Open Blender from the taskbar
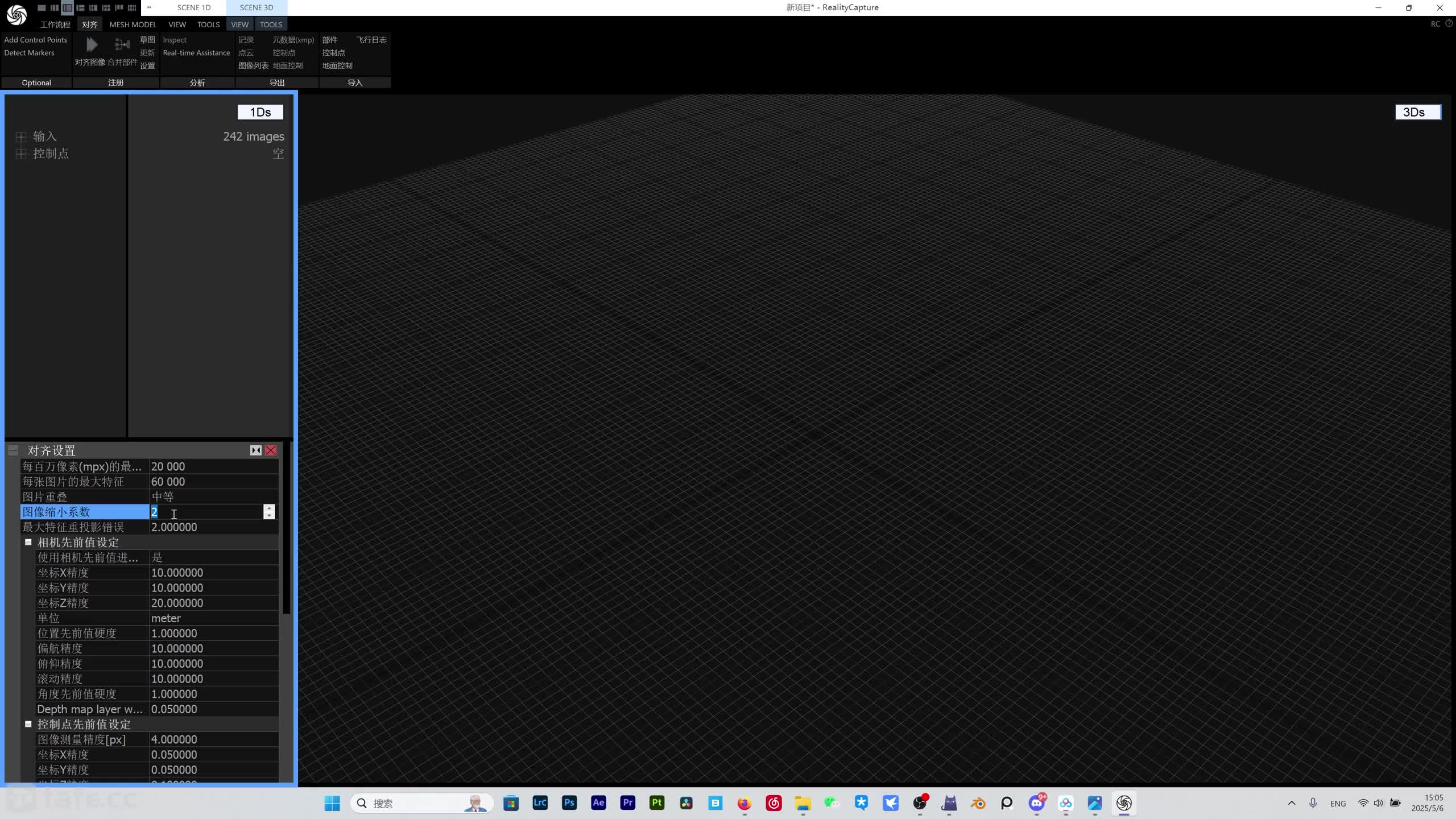The width and height of the screenshot is (1456, 819). tap(978, 803)
